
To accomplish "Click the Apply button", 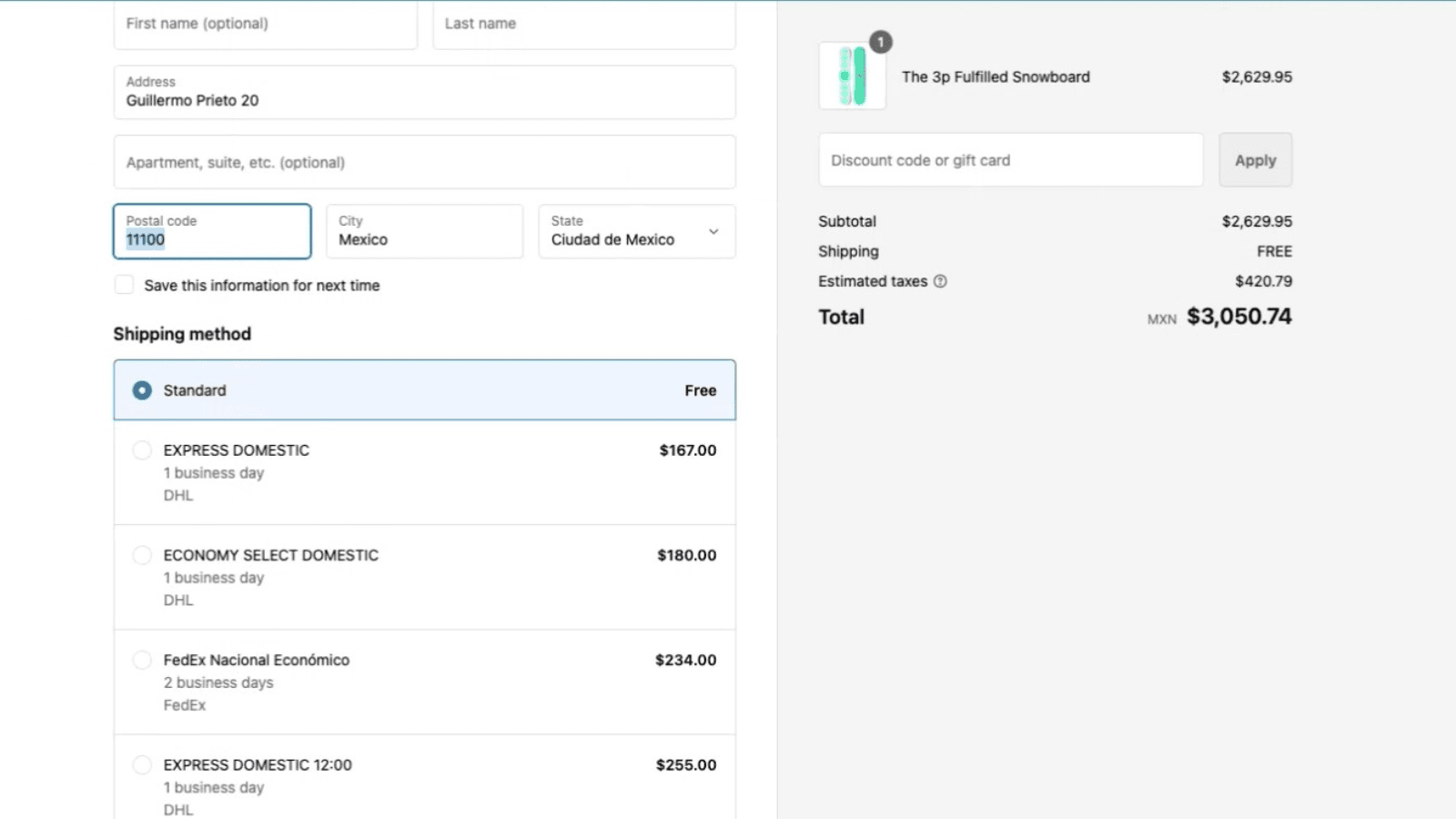I will point(1255,159).
